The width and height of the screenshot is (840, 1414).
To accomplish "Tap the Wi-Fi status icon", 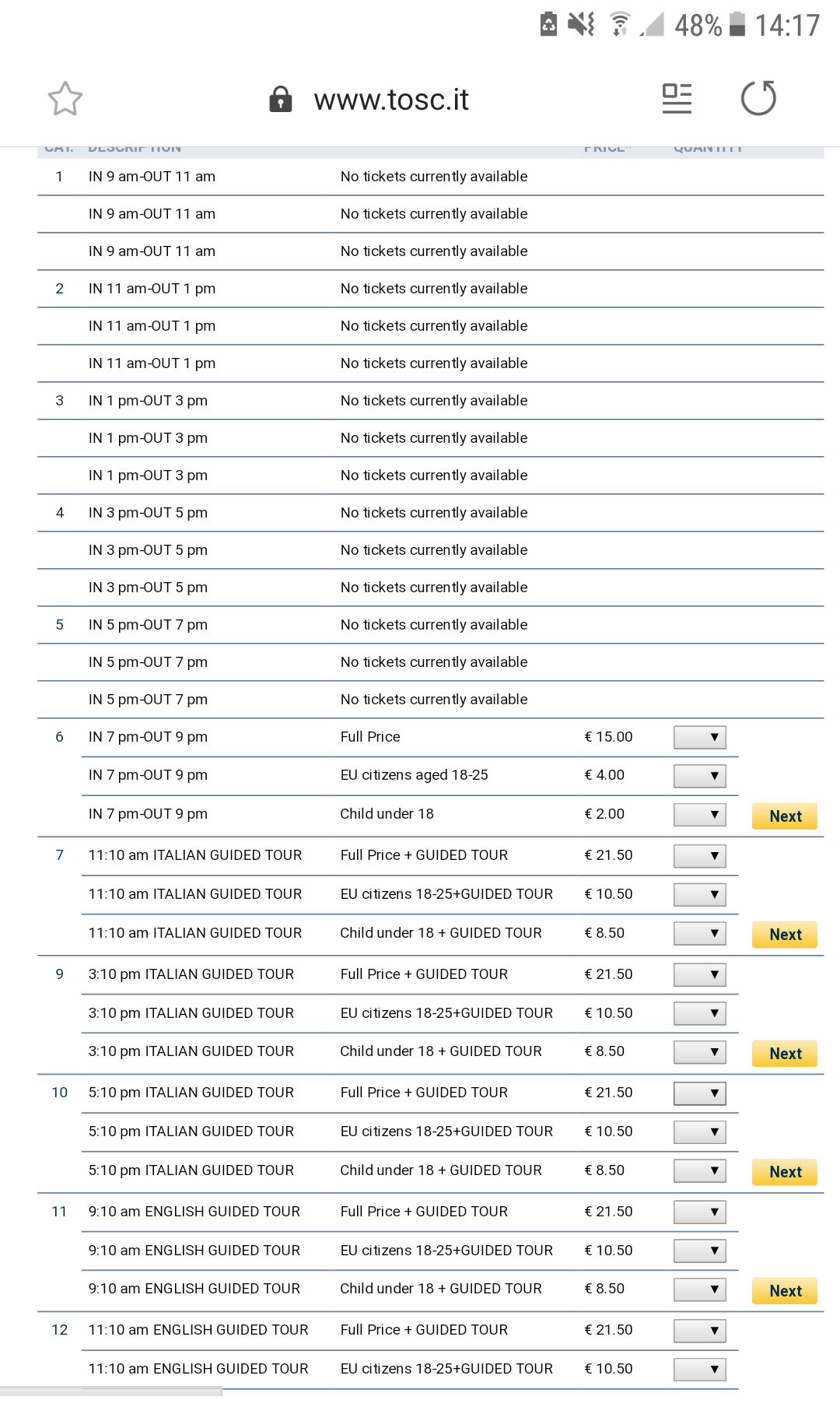I will (620, 24).
